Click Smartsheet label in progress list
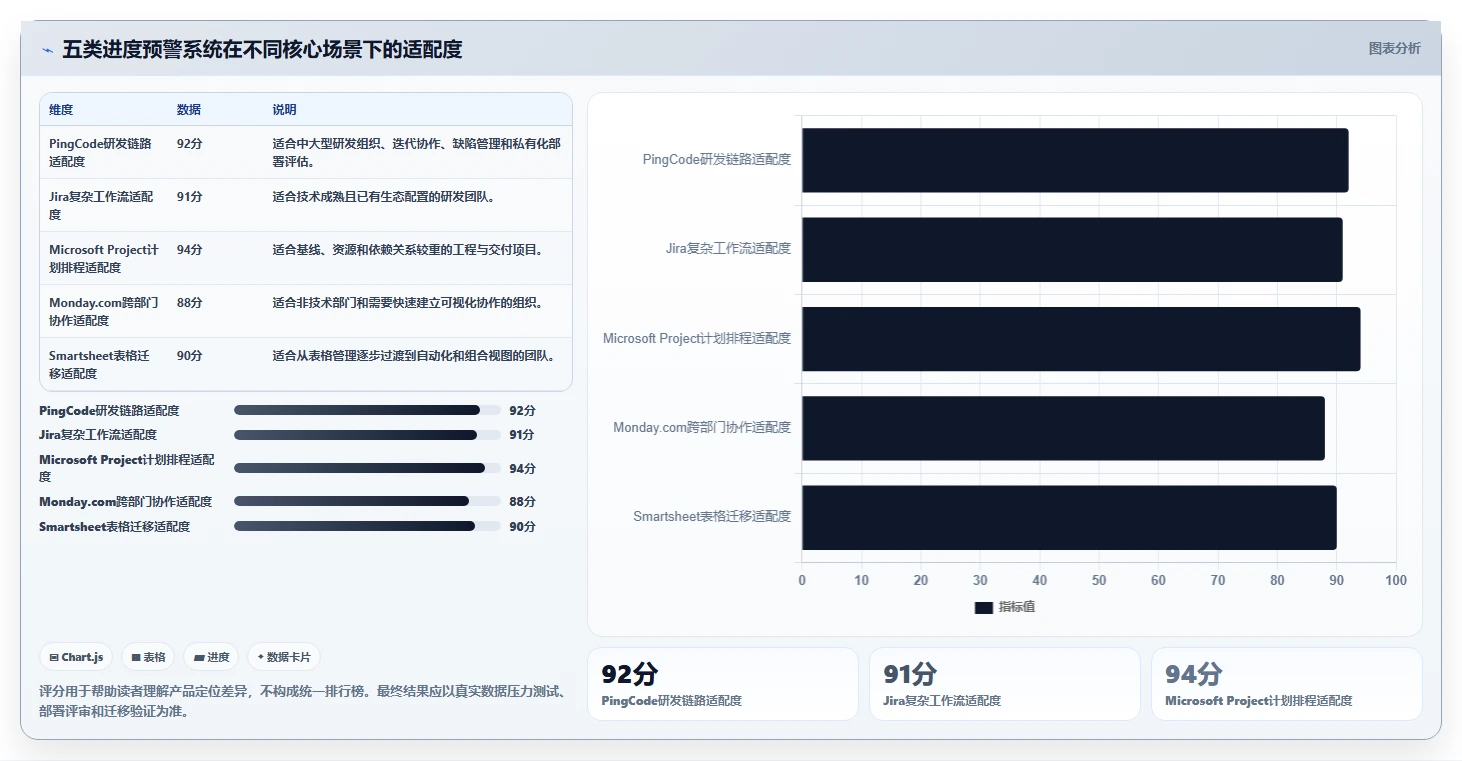1462x761 pixels. pyautogui.click(x=114, y=526)
